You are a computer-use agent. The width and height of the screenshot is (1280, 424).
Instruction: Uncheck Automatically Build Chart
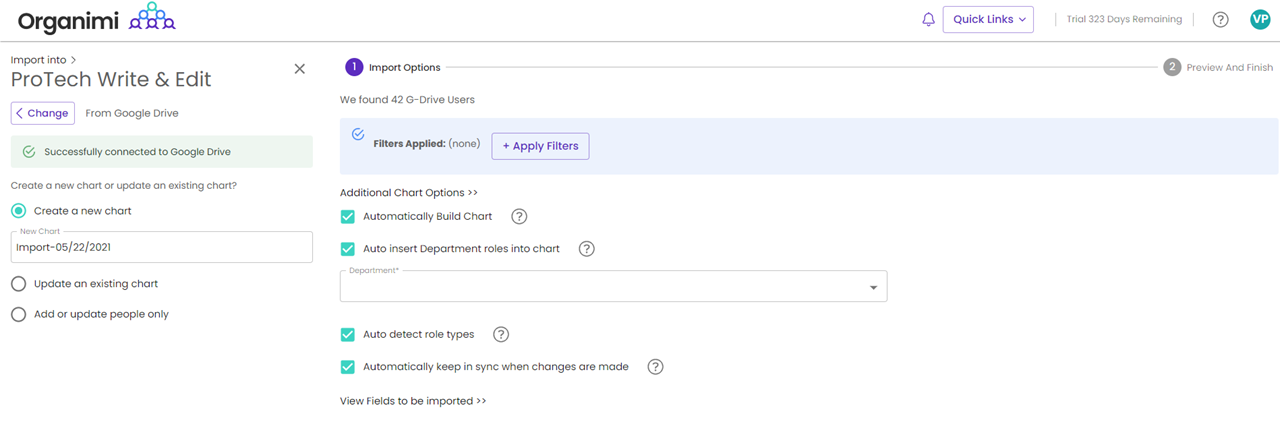[x=348, y=217]
